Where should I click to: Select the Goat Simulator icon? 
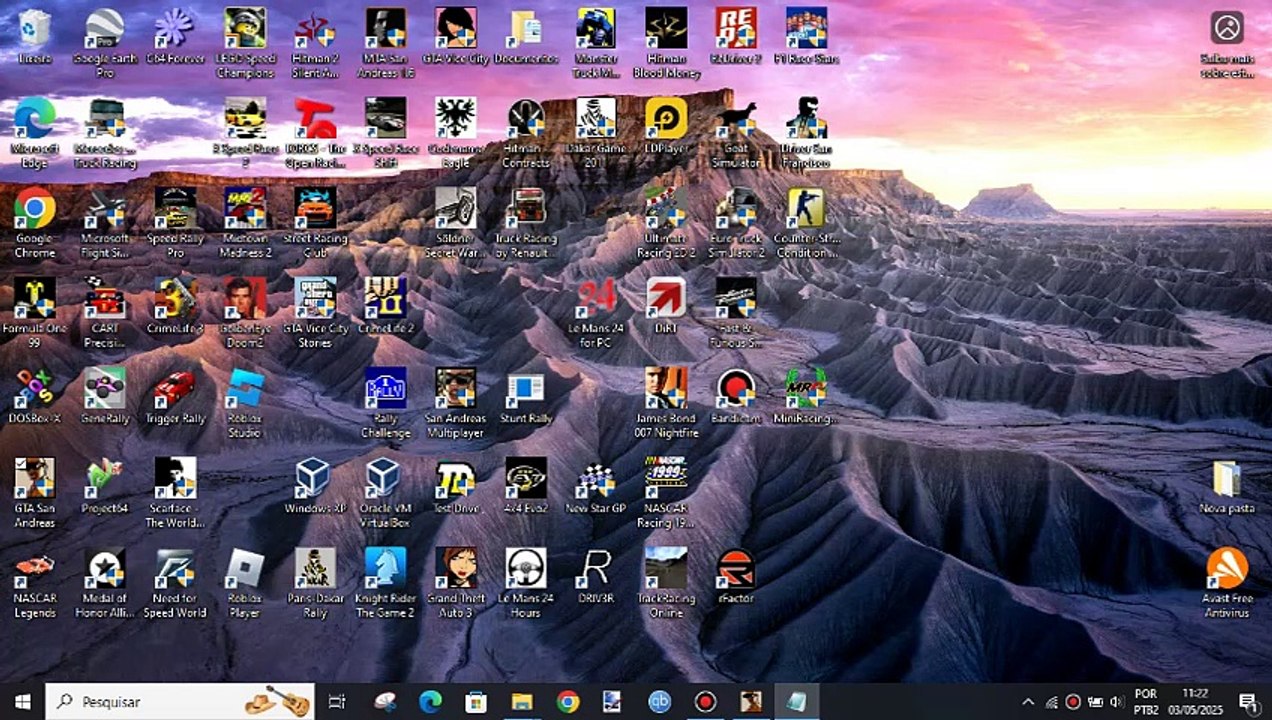point(735,133)
